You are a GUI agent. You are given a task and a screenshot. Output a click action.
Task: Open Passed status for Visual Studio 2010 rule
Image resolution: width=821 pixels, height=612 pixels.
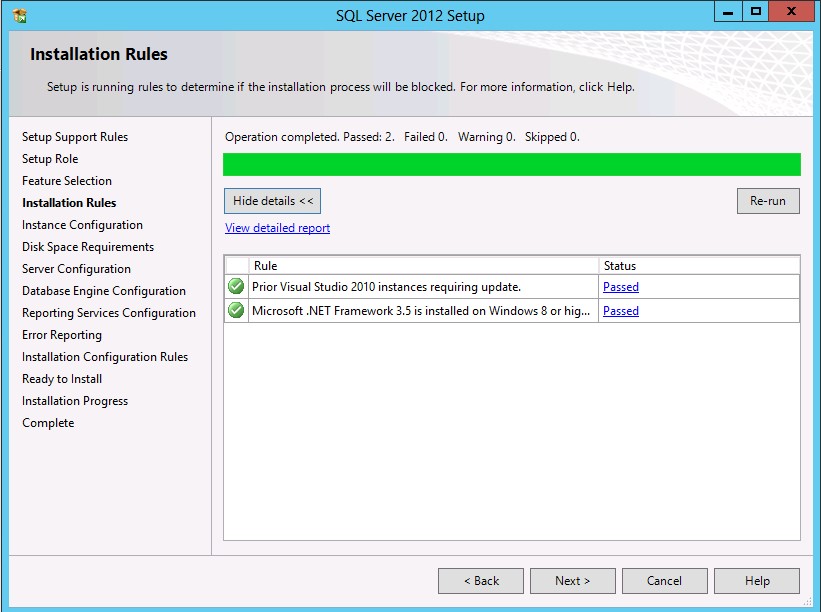click(x=620, y=287)
